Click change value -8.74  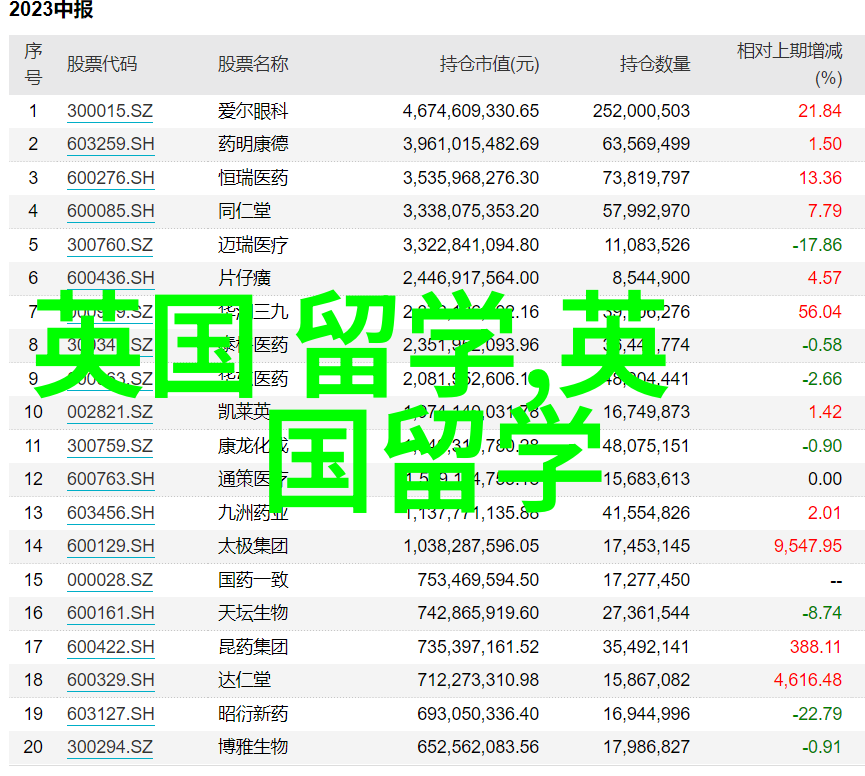[822, 613]
